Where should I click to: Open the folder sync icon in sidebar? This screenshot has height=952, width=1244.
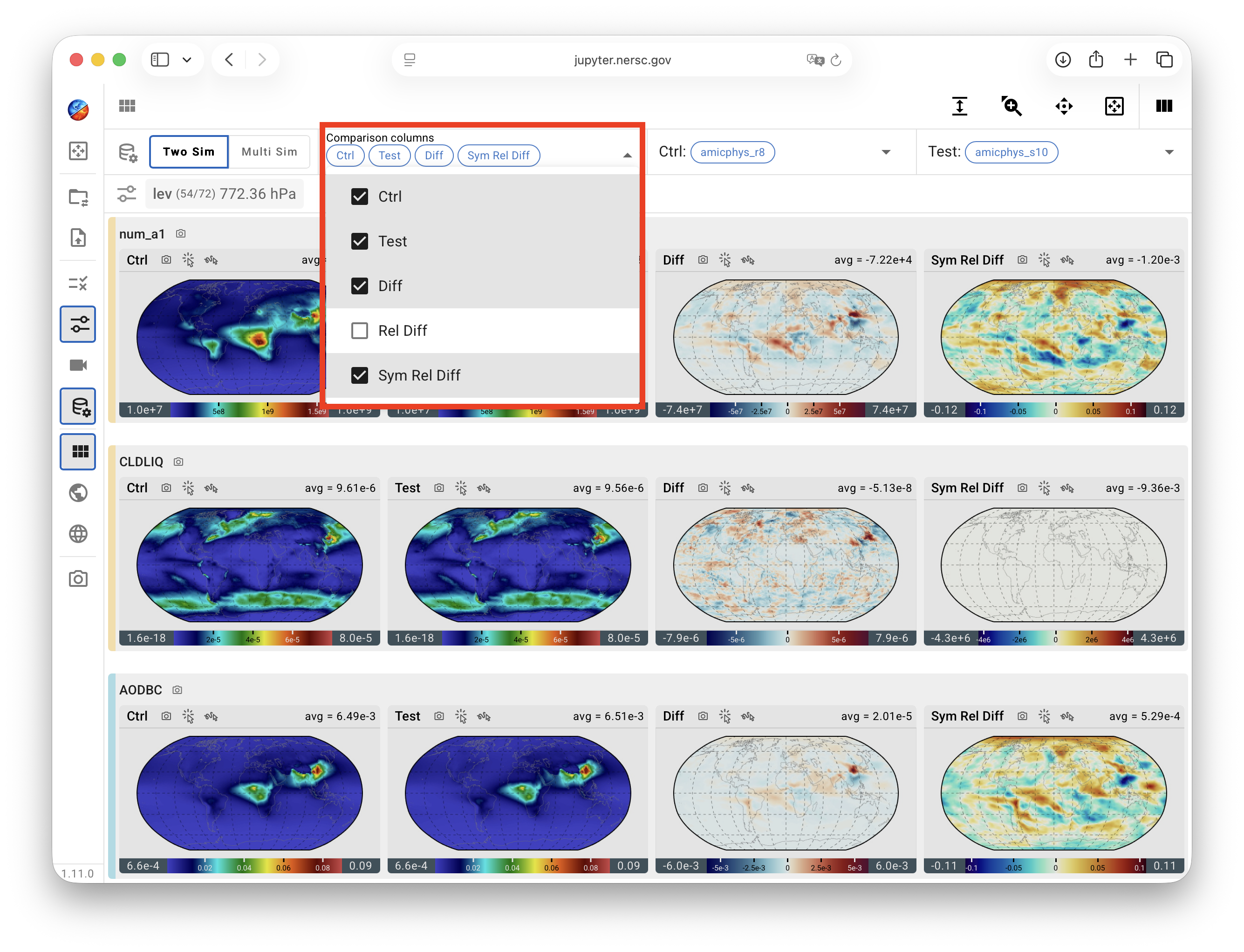point(78,197)
